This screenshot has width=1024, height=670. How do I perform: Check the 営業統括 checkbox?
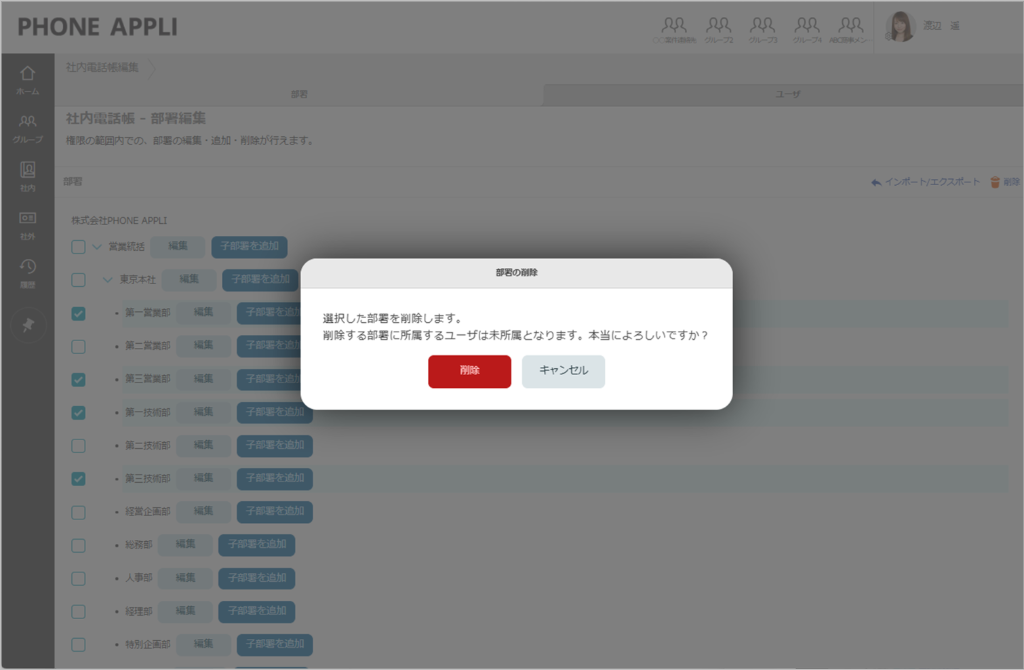[78, 247]
